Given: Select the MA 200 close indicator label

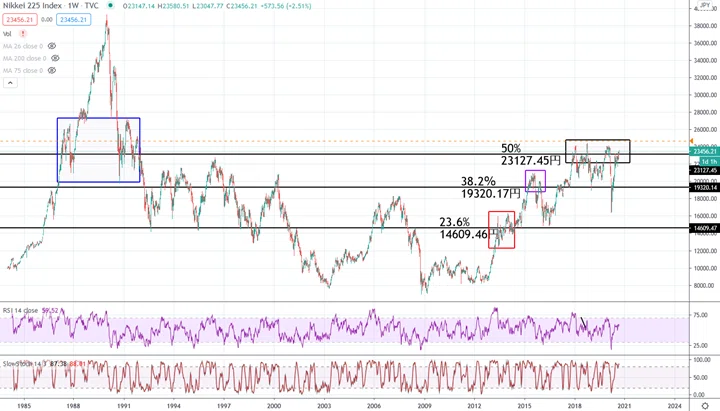Looking at the screenshot, I should (25, 58).
